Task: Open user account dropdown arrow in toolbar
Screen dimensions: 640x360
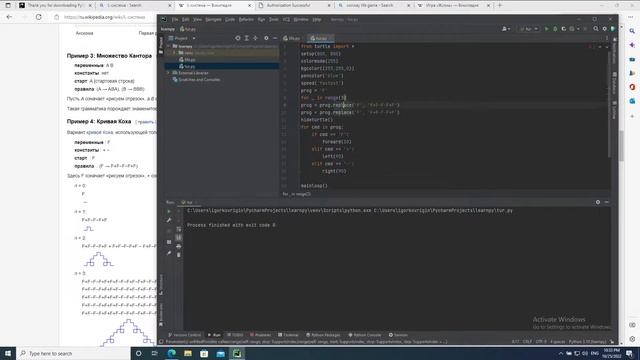Action: point(509,29)
